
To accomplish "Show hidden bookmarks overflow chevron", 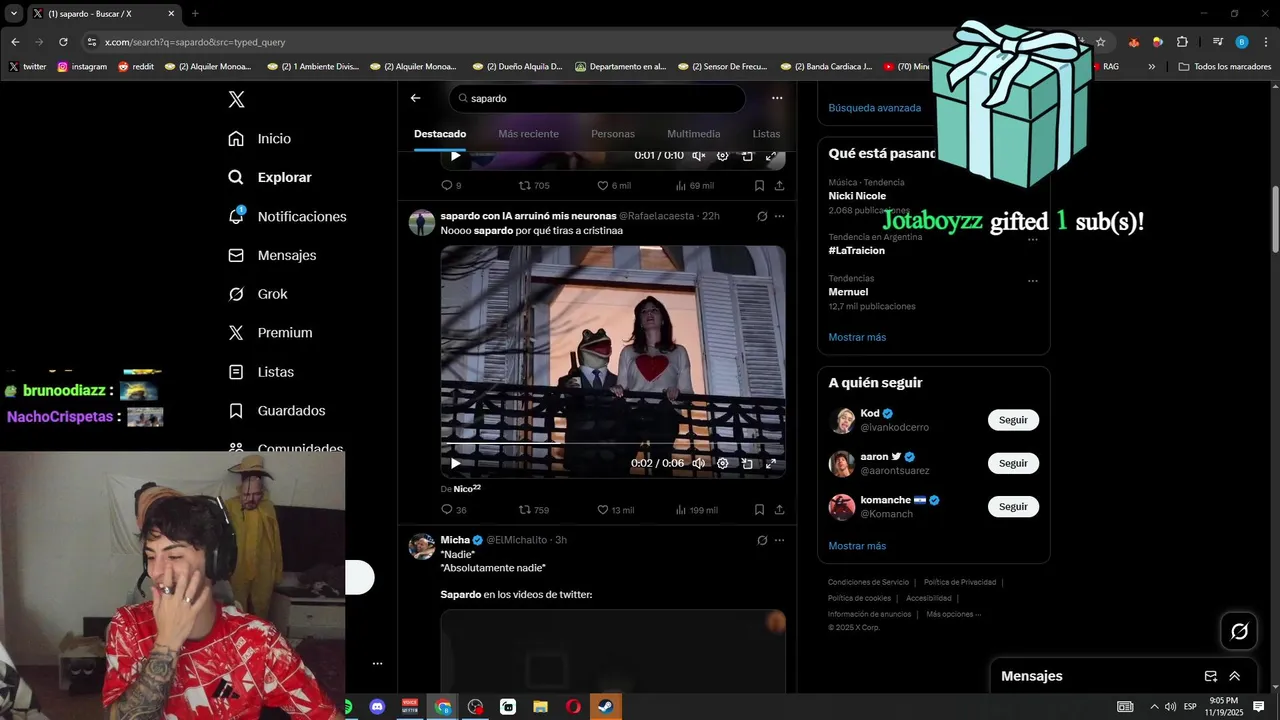I will tap(1151, 67).
